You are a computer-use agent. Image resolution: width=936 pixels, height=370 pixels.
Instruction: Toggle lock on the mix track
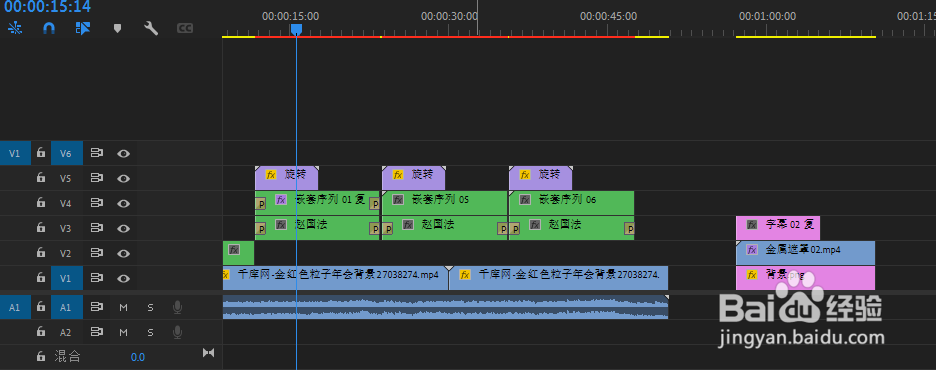(x=41, y=357)
